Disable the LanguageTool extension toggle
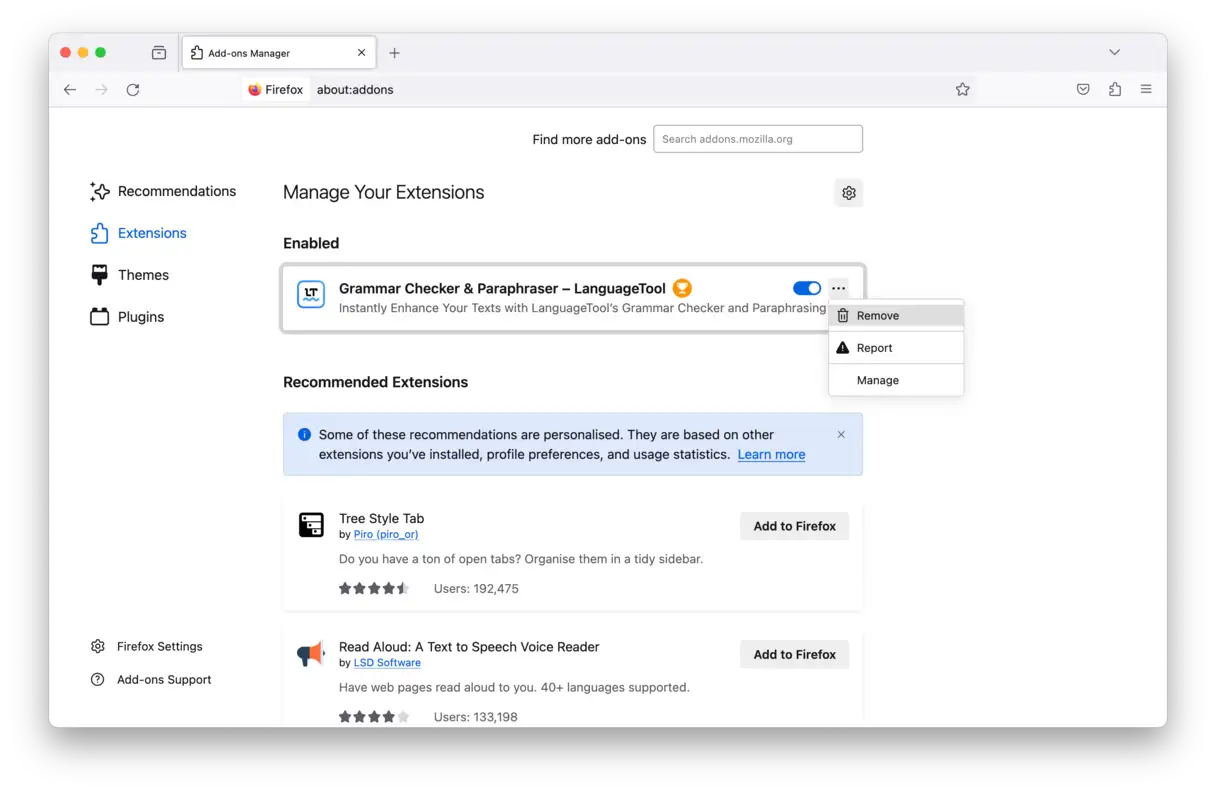Image resolution: width=1216 pixels, height=792 pixels. tap(806, 289)
